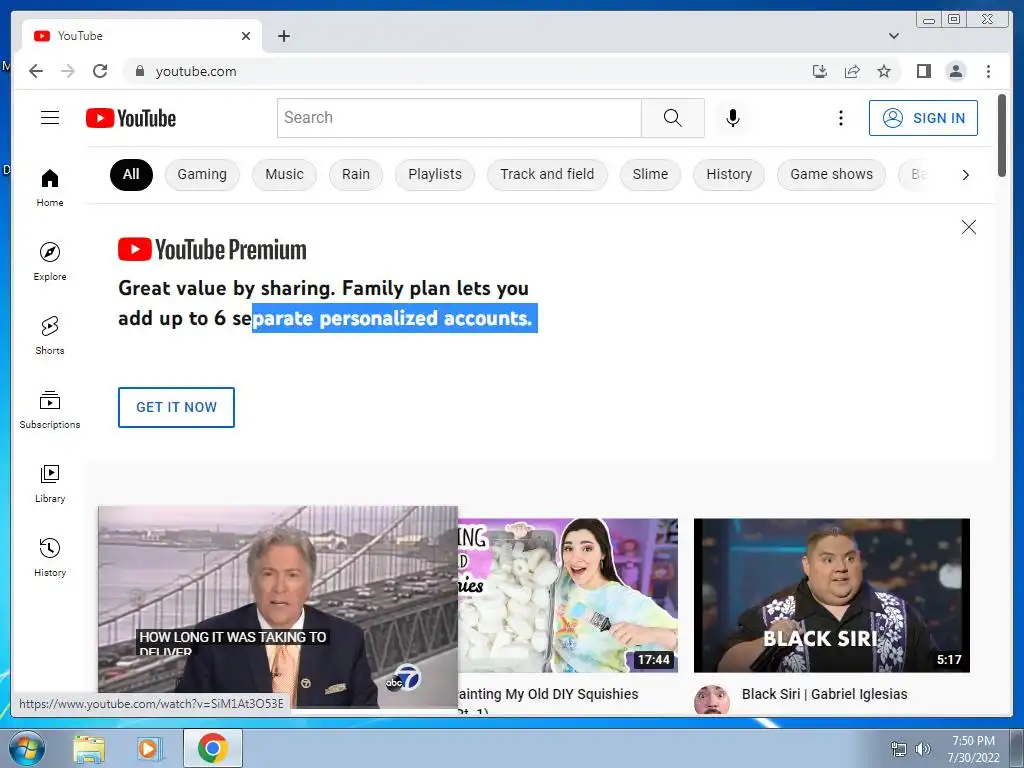
Task: Close the YouTube tab
Action: [246, 36]
